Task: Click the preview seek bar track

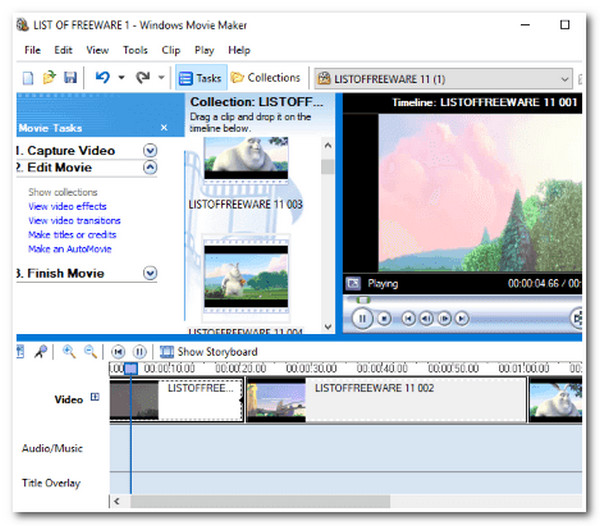Action: 463,300
